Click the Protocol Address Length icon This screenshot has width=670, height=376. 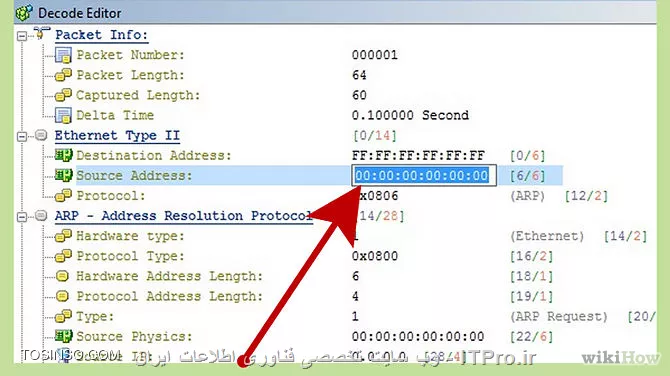pyautogui.click(x=62, y=296)
